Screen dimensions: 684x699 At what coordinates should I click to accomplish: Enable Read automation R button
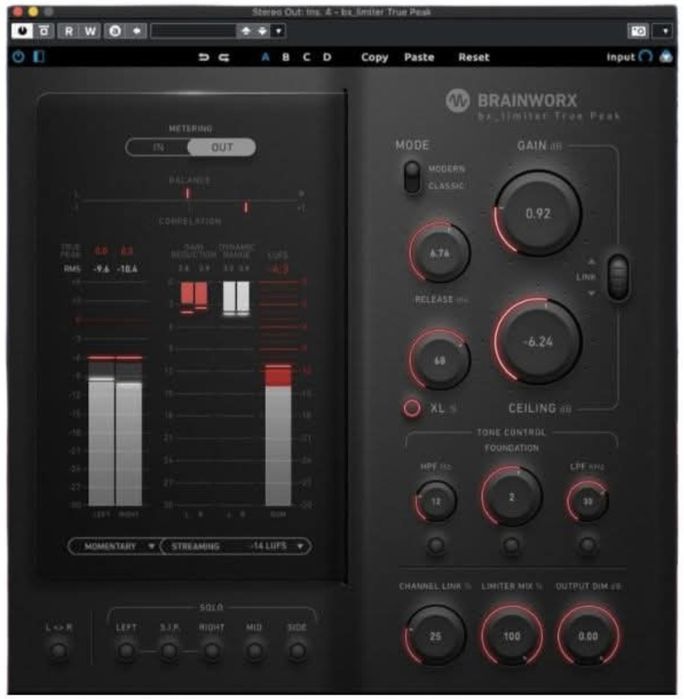(69, 31)
